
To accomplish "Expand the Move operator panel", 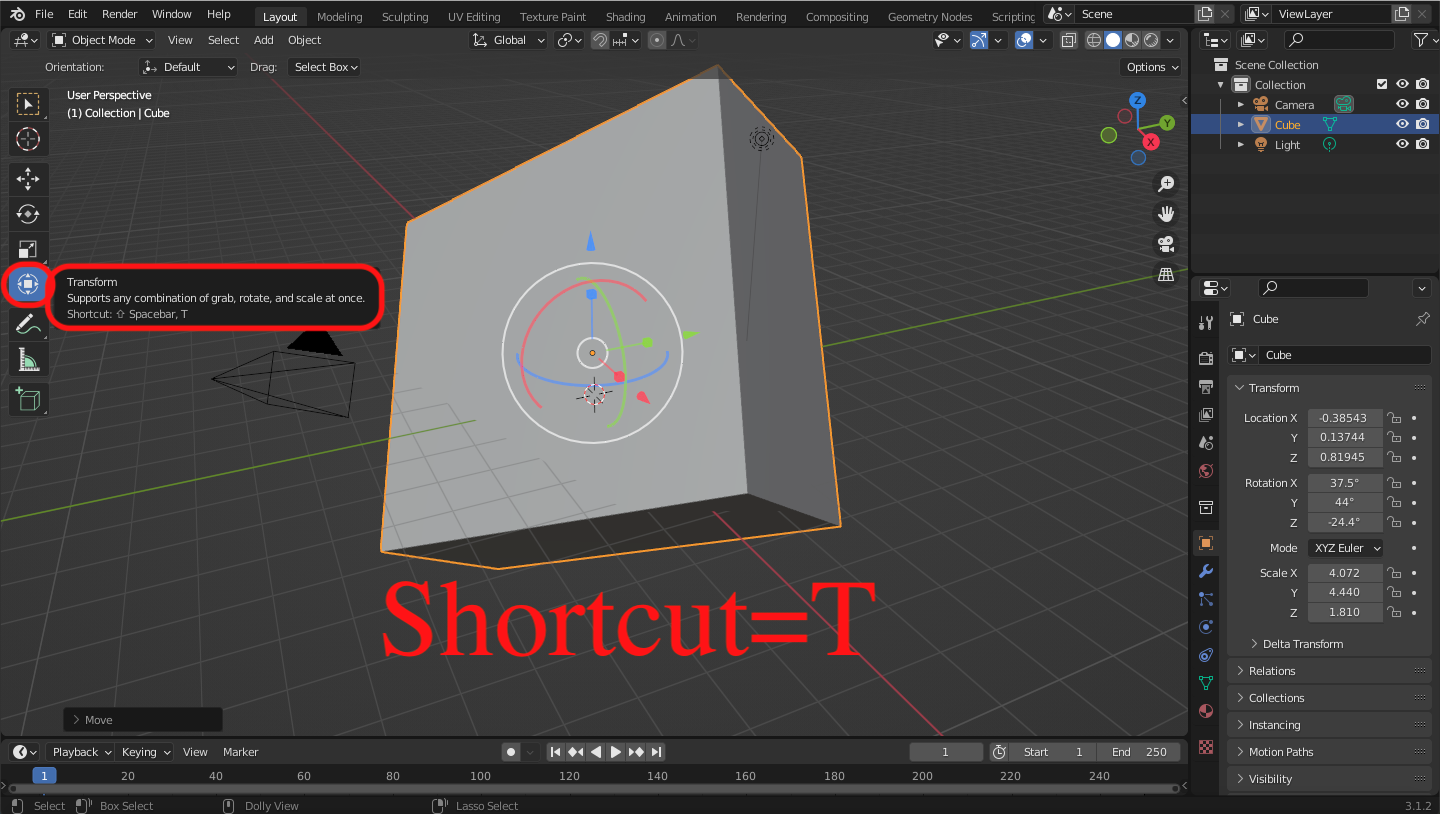I will (143, 720).
